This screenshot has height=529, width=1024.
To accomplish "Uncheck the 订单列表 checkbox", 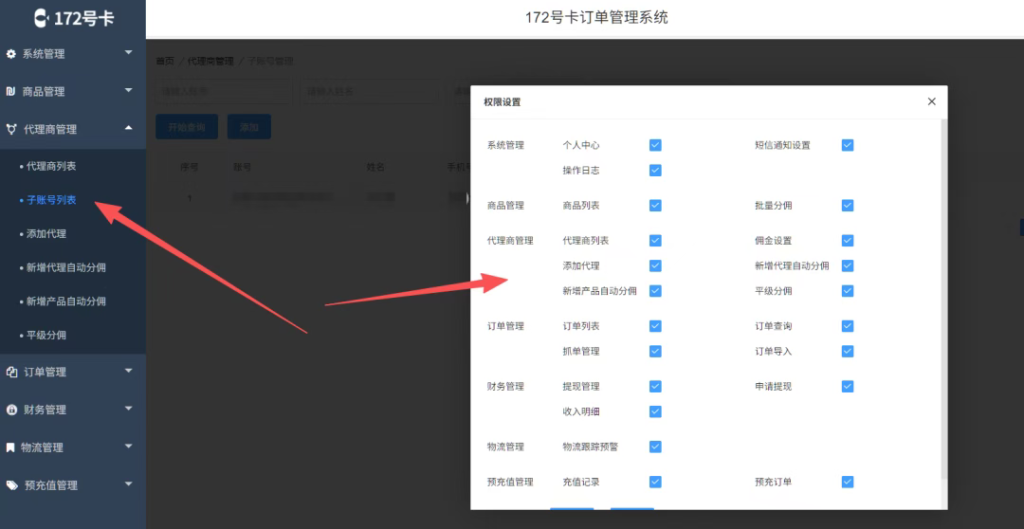I will pyautogui.click(x=656, y=326).
